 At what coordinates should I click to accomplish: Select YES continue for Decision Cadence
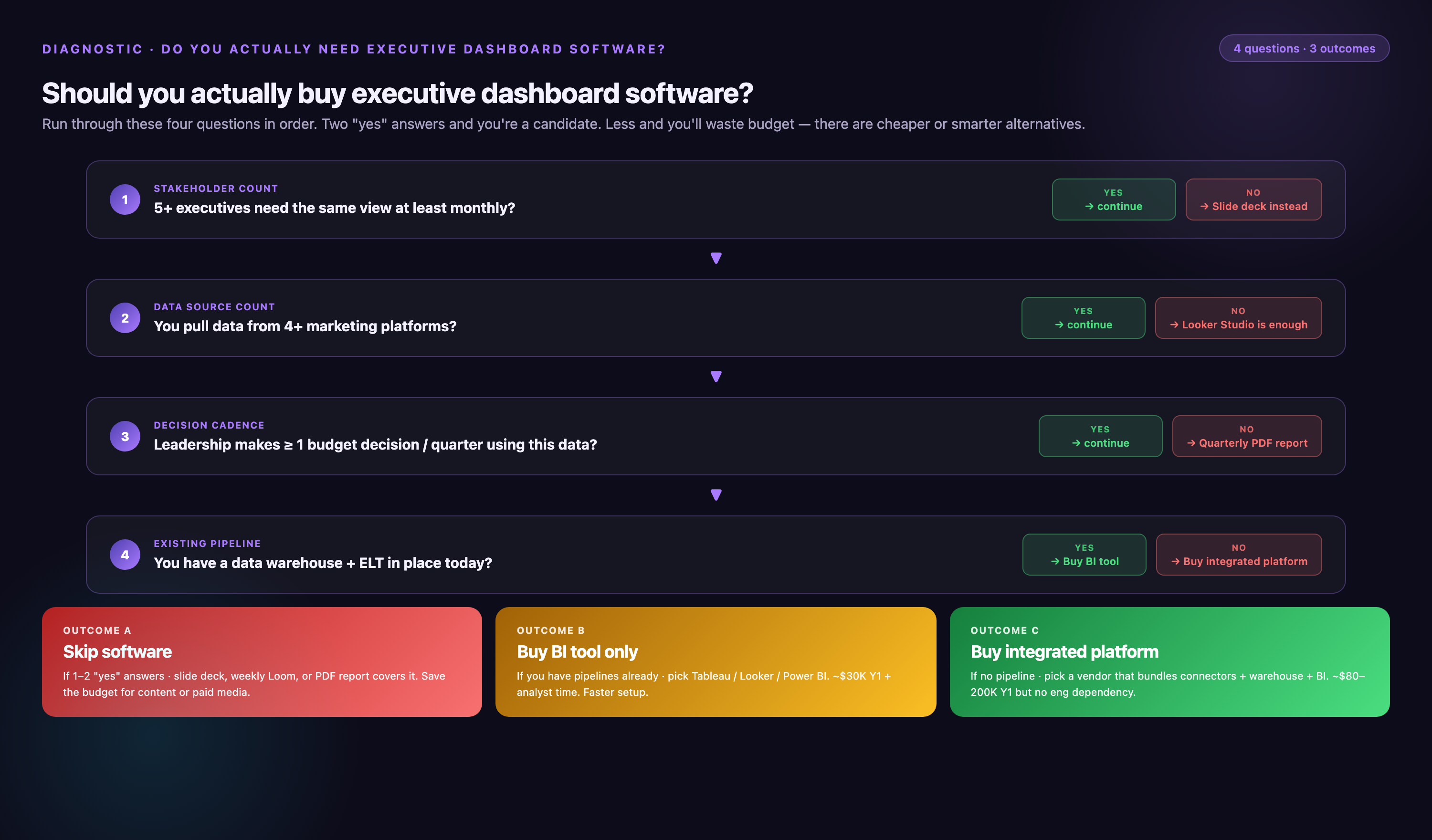pos(1100,436)
